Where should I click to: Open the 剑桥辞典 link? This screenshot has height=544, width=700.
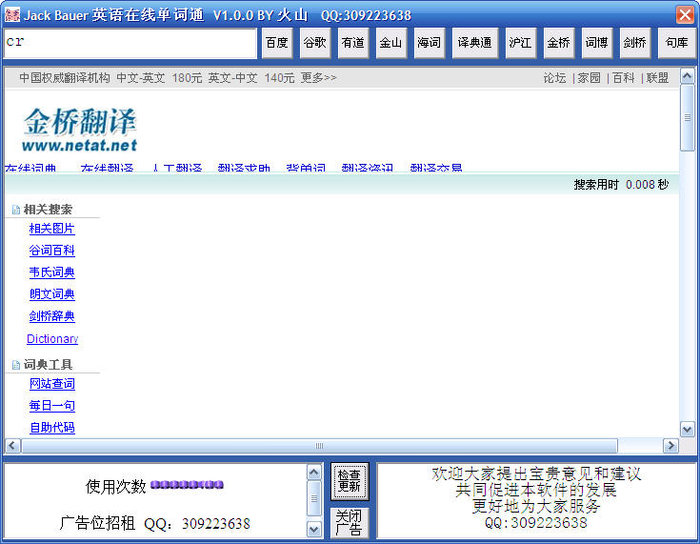pos(52,316)
